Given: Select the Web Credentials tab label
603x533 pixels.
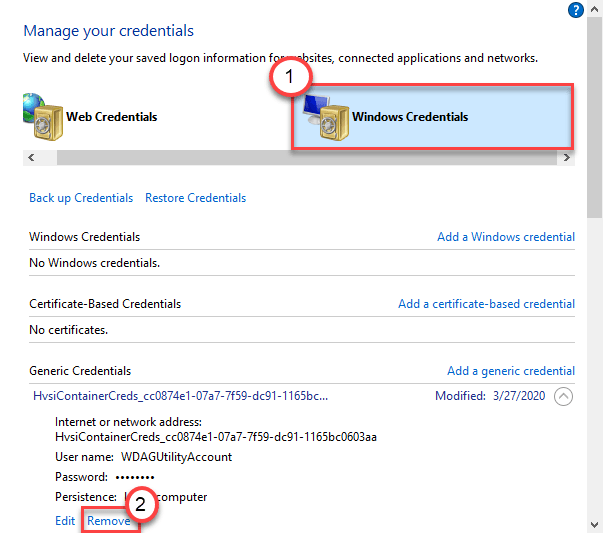Looking at the screenshot, I should 112,117.
